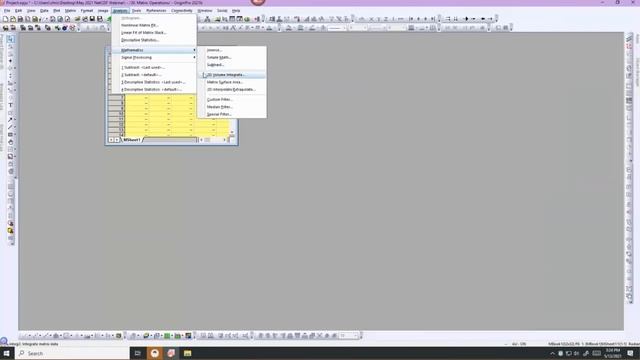Viewport: 640px width, 360px height.
Task: Show hidden system tray icons
Action: point(552,353)
